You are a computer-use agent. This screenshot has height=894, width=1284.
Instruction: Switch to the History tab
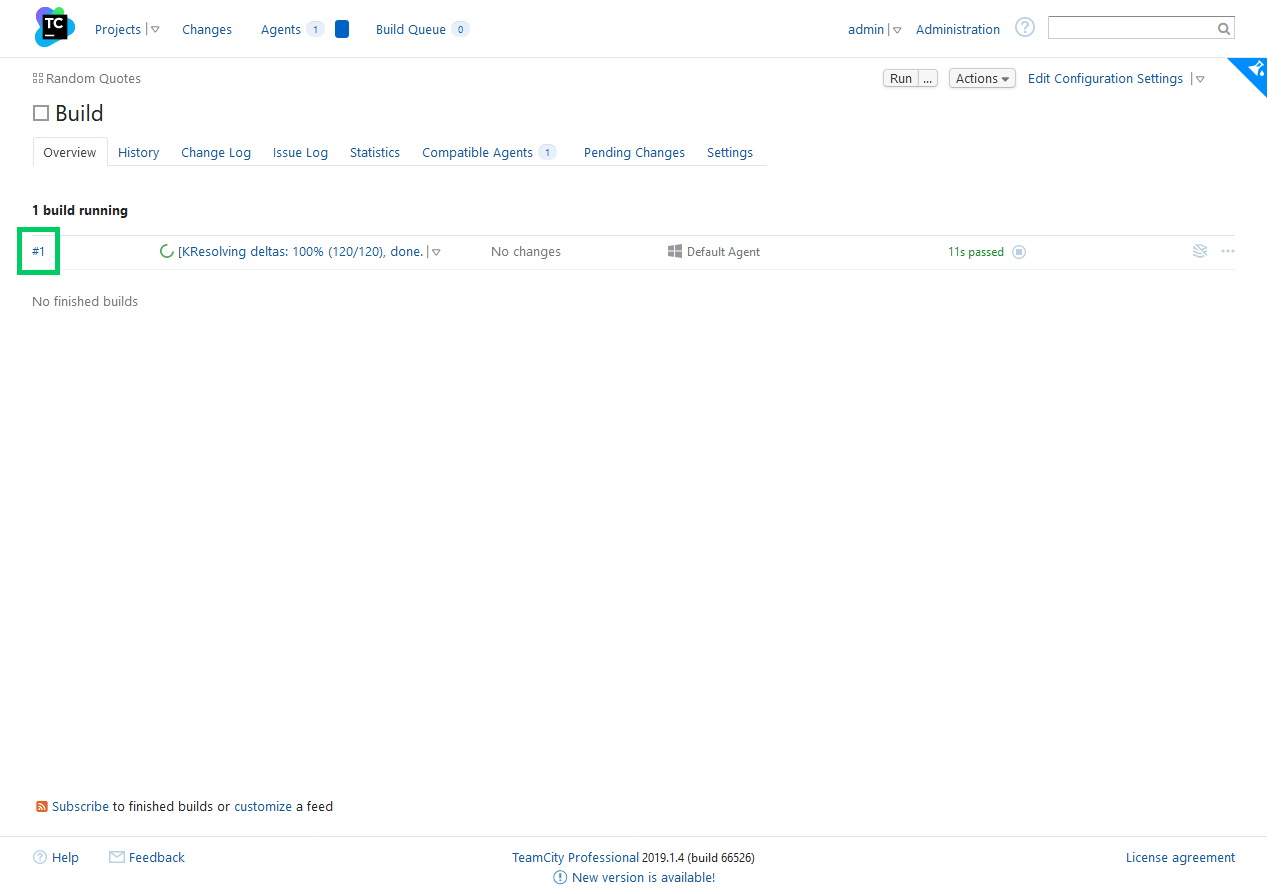pos(138,152)
